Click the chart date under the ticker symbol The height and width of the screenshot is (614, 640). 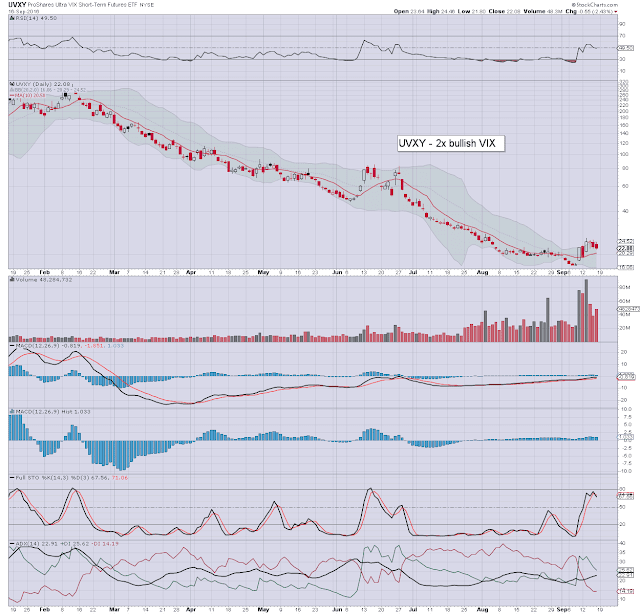(x=24, y=11)
